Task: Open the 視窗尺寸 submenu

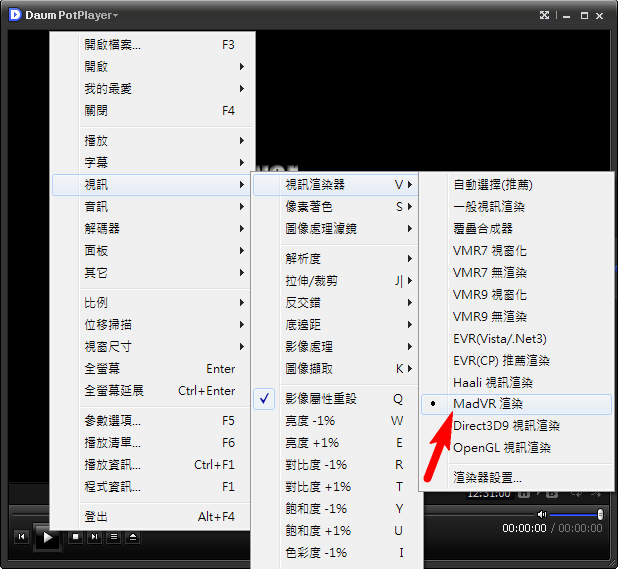Action: (151, 347)
